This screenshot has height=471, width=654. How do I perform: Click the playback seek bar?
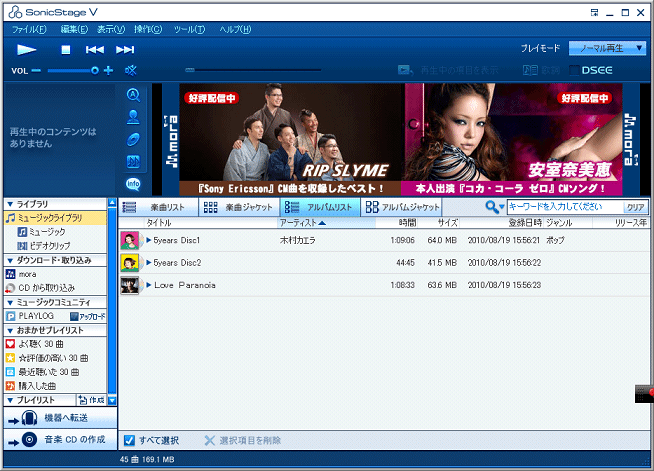[x=253, y=70]
